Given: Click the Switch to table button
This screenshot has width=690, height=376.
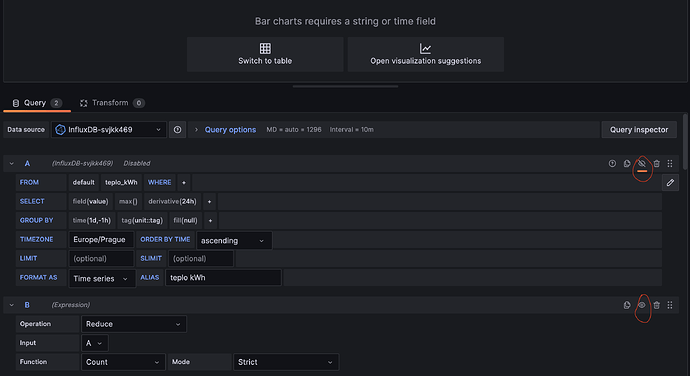Looking at the screenshot, I should coord(265,55).
